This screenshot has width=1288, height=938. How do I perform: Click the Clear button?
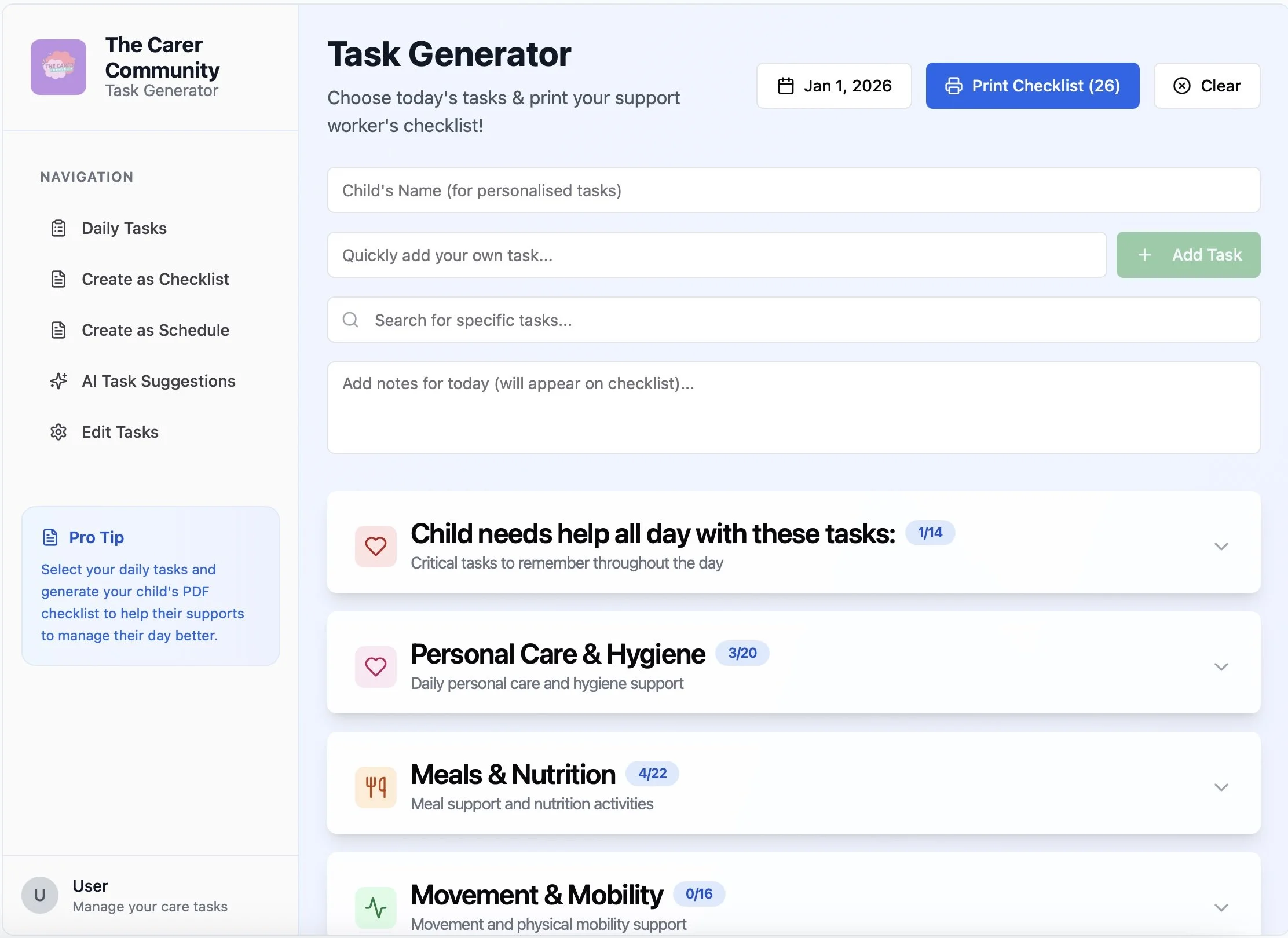click(x=1207, y=85)
